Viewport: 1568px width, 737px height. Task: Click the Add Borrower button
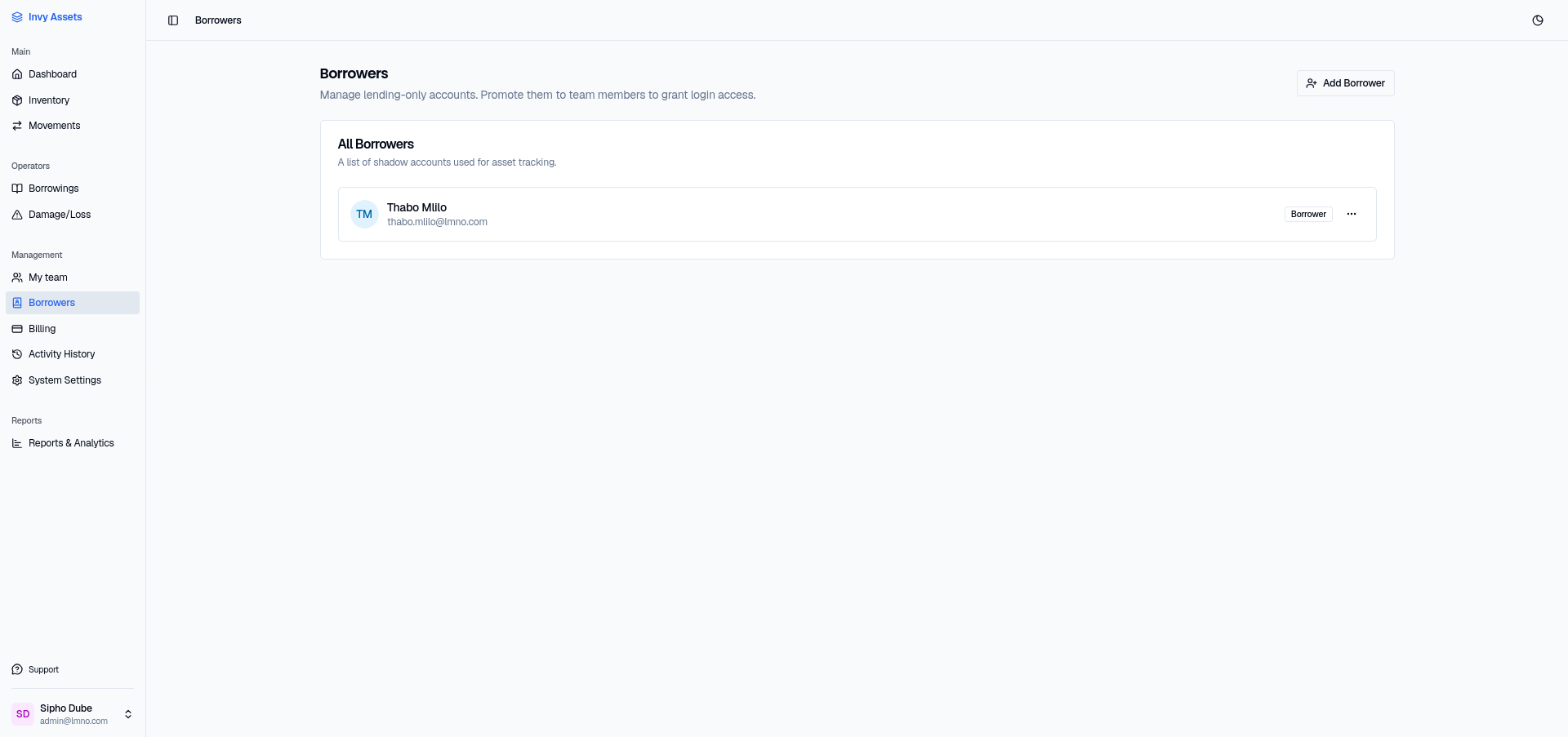tap(1345, 83)
